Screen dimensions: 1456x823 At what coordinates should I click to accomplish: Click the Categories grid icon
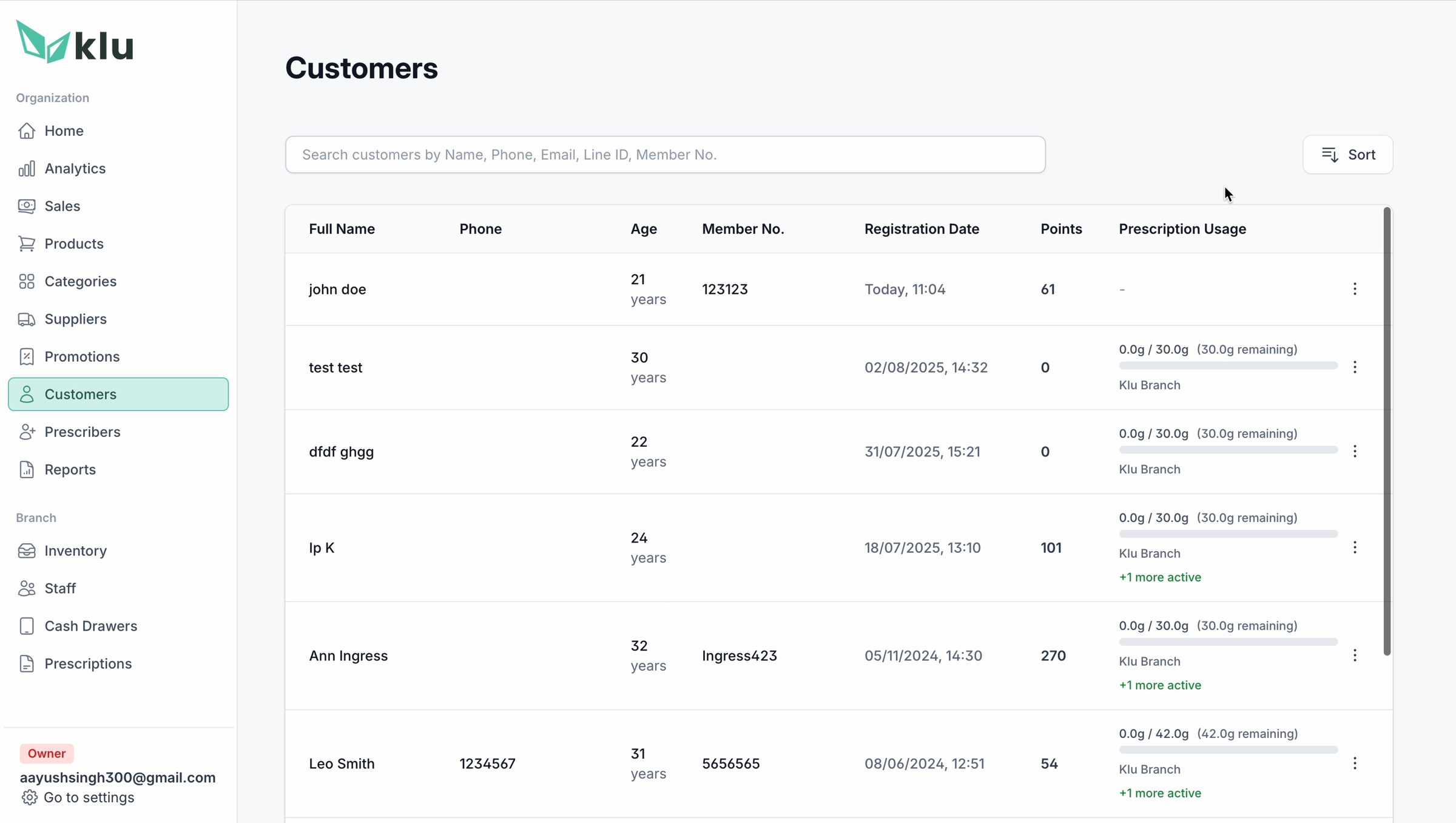coord(27,281)
